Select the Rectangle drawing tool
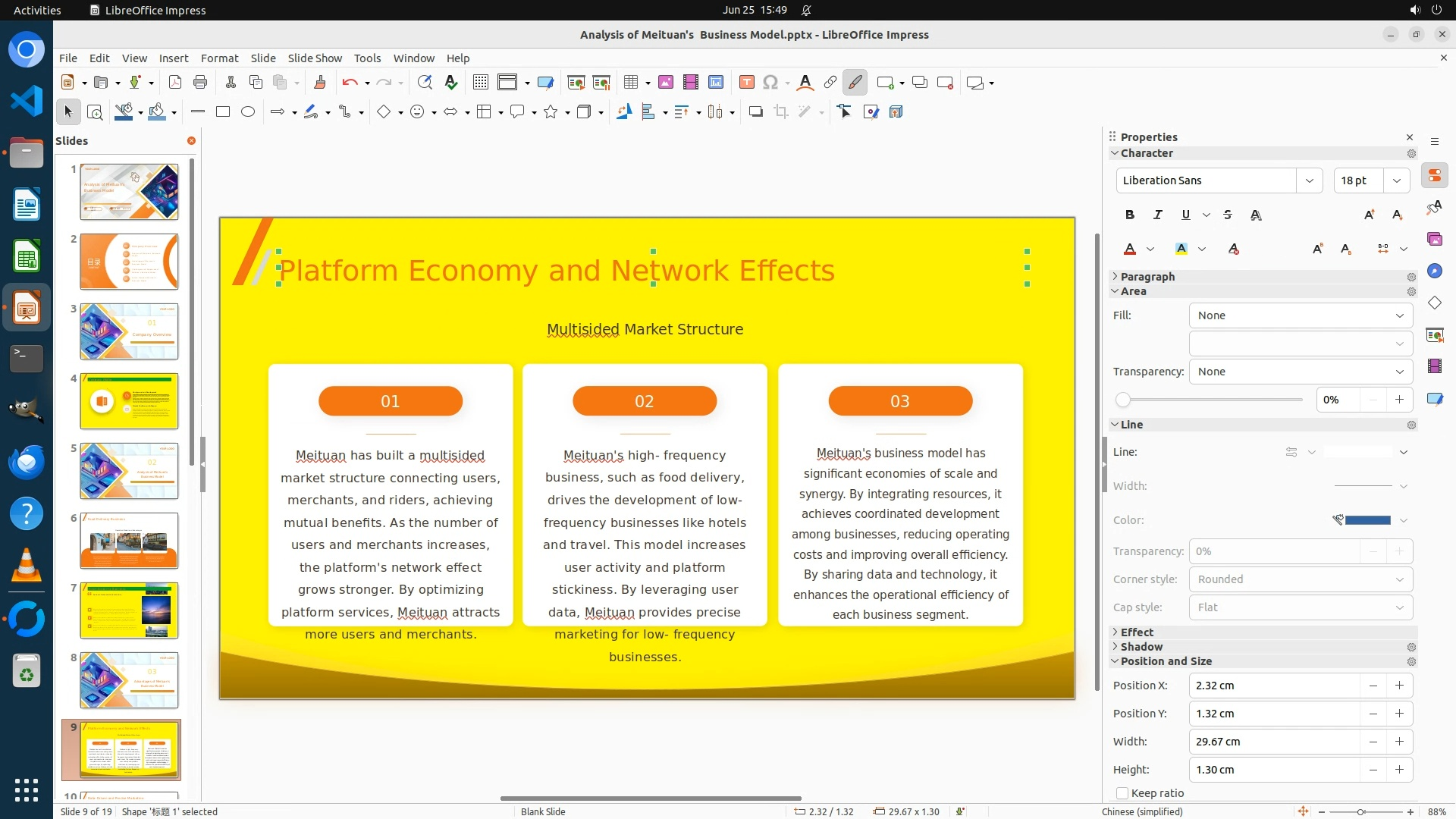The height and width of the screenshot is (819, 1456). [x=223, y=112]
